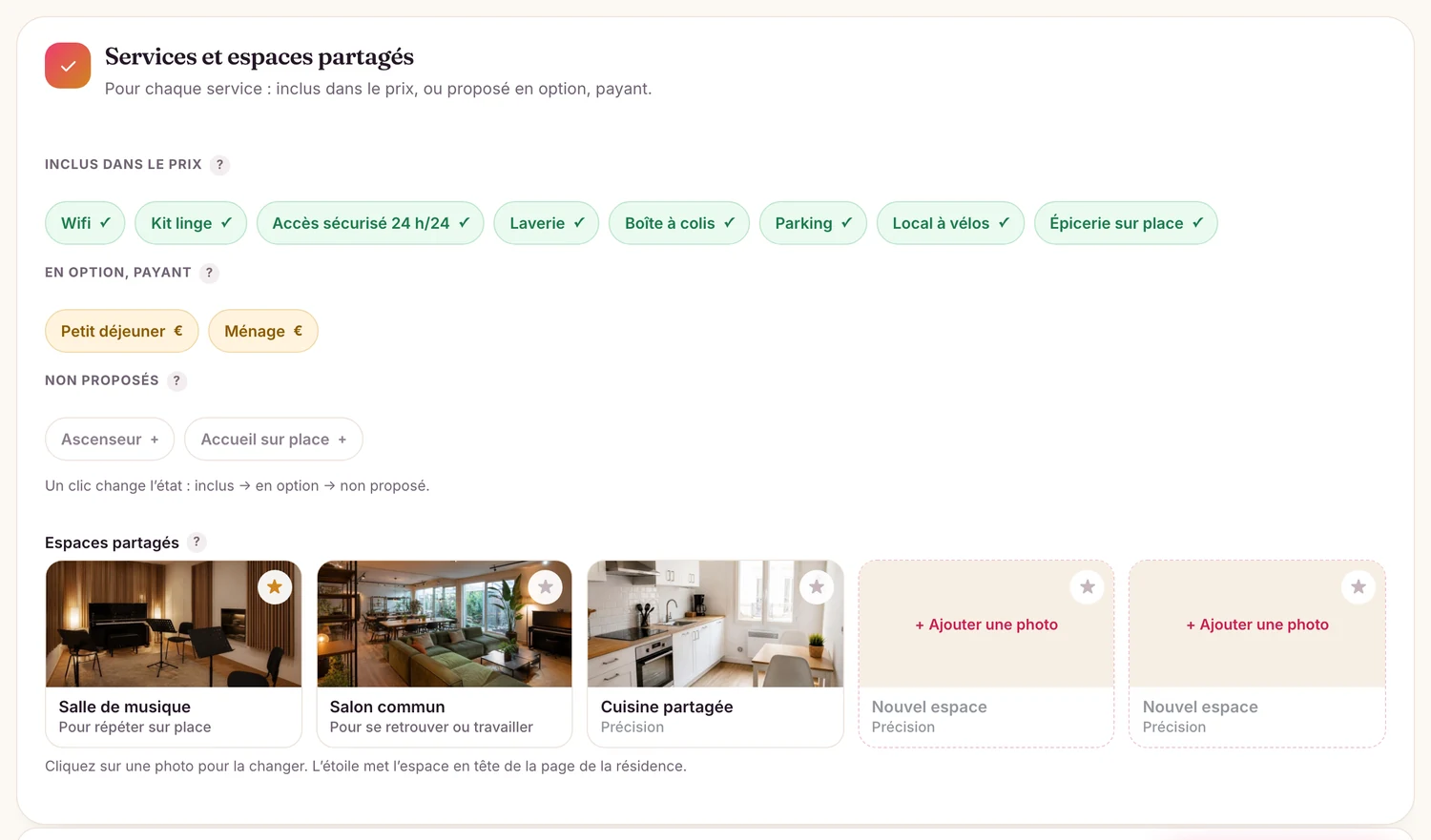Viewport: 1431px width, 840px height.
Task: Click the last Nouvel espace name field
Action: 1257,707
